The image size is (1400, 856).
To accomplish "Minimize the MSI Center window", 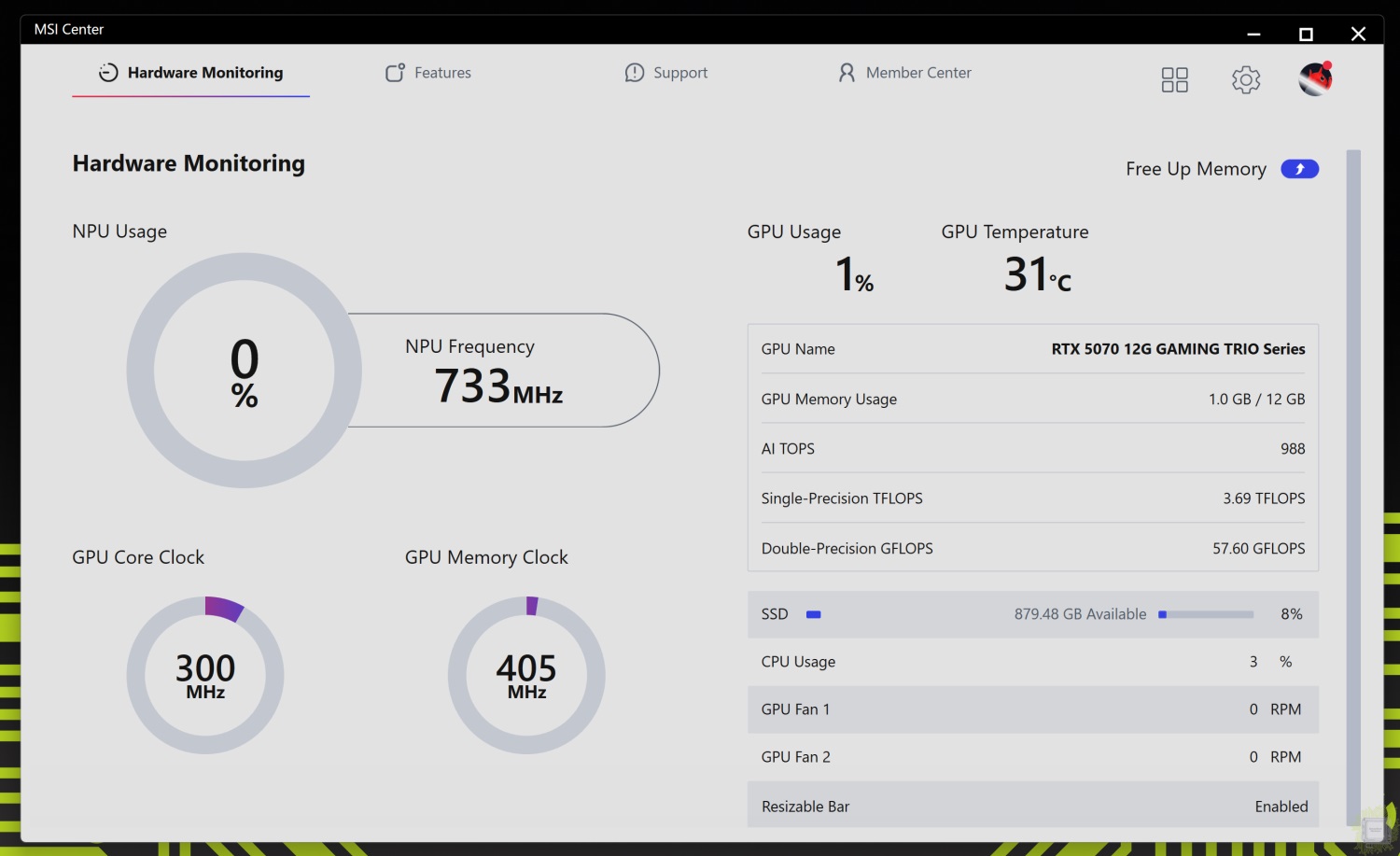I will [1253, 34].
